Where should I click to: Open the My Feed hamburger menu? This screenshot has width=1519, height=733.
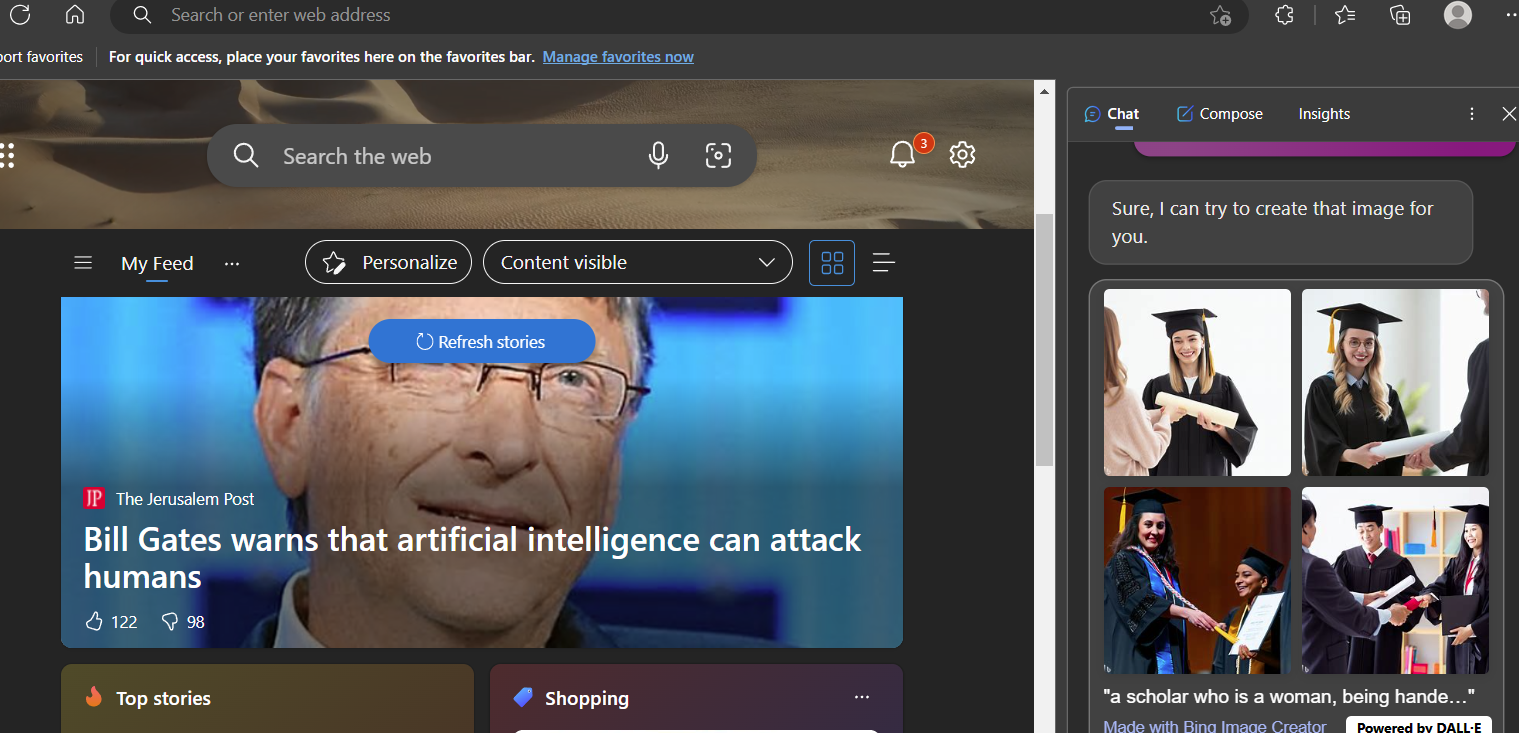point(83,263)
